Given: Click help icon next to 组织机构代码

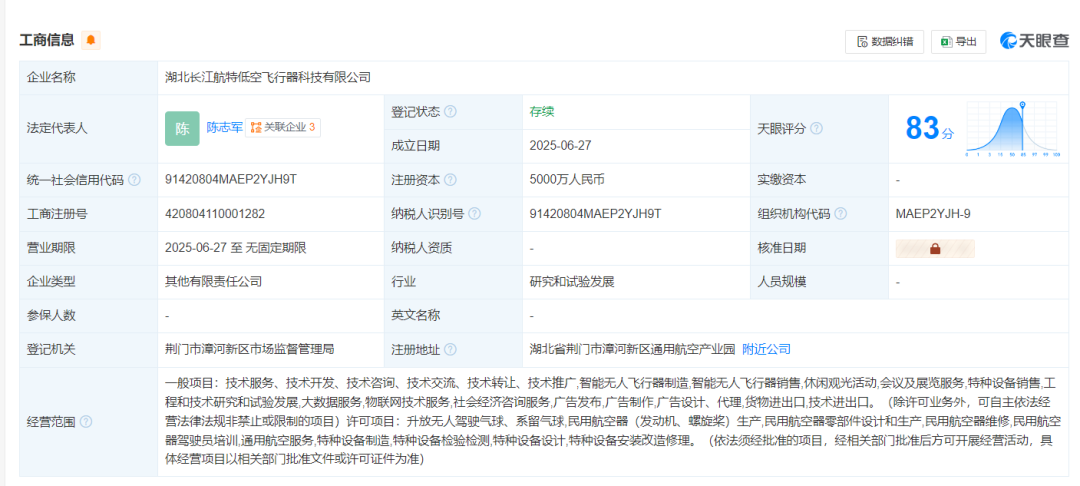Looking at the screenshot, I should point(840,214).
